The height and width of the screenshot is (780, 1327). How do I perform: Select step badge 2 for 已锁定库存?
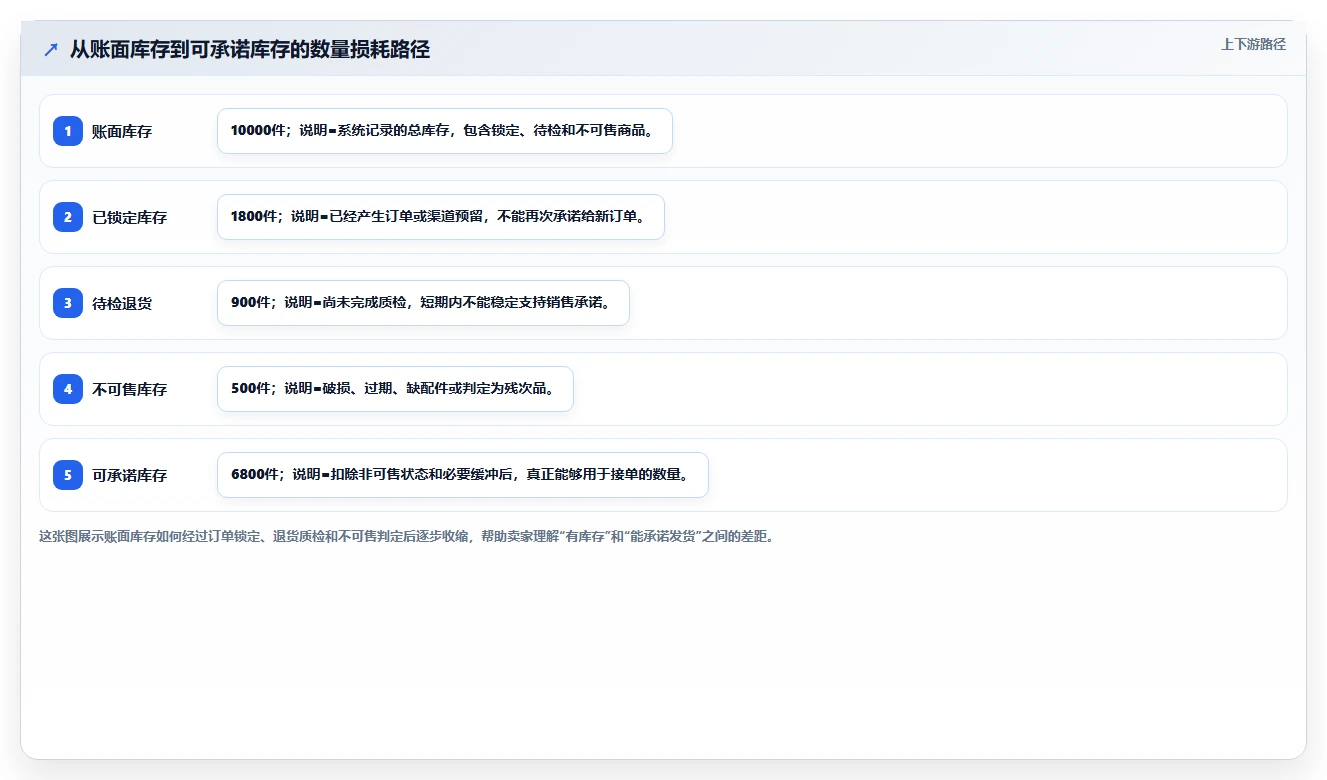68,217
